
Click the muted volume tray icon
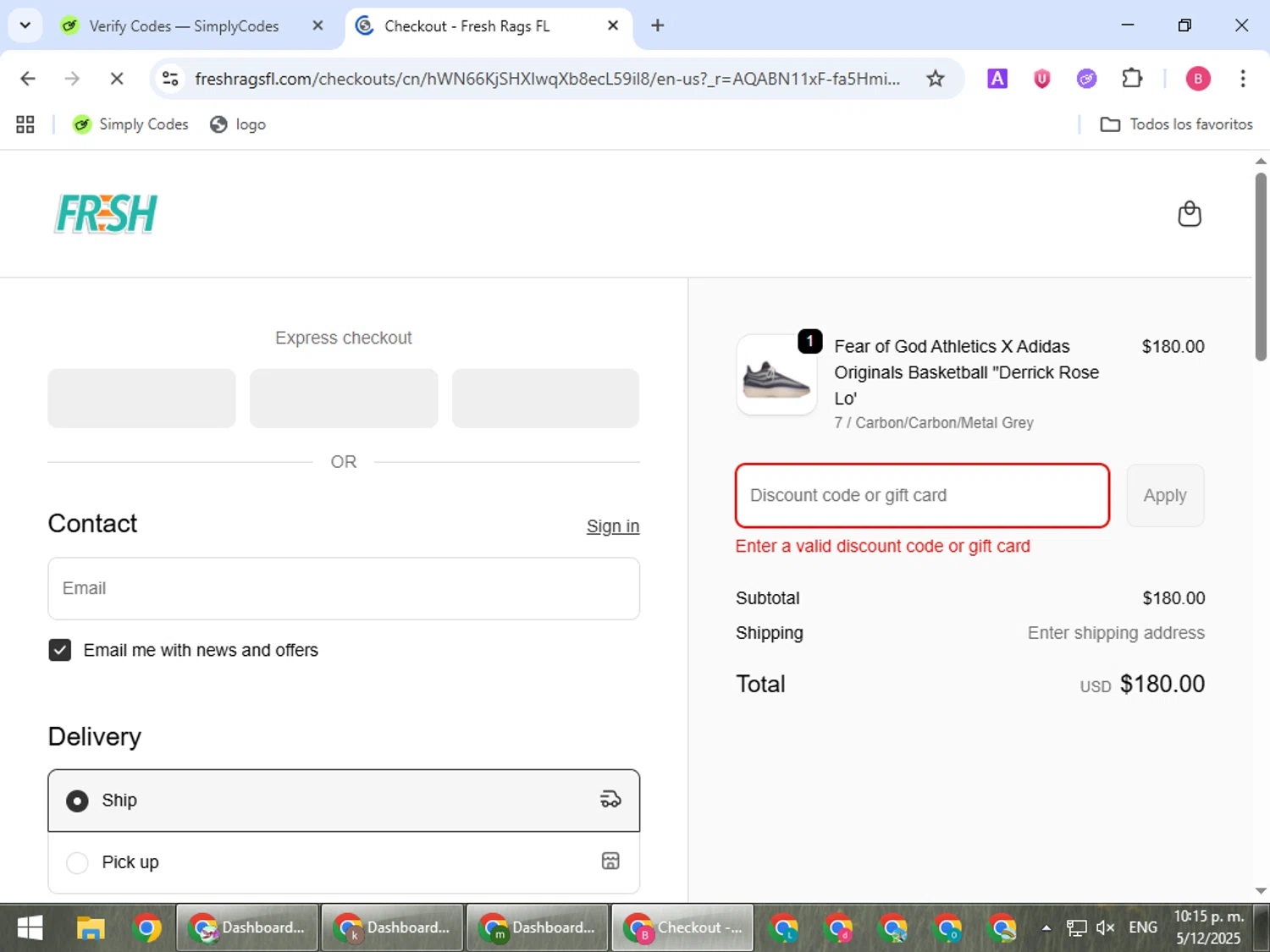point(1105,928)
